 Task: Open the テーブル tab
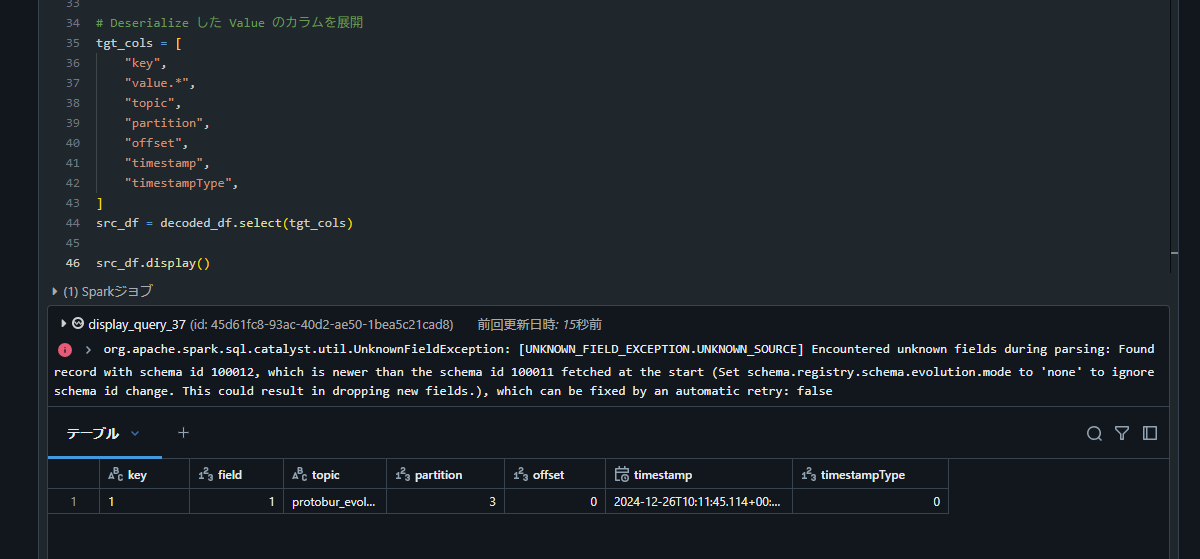point(92,433)
